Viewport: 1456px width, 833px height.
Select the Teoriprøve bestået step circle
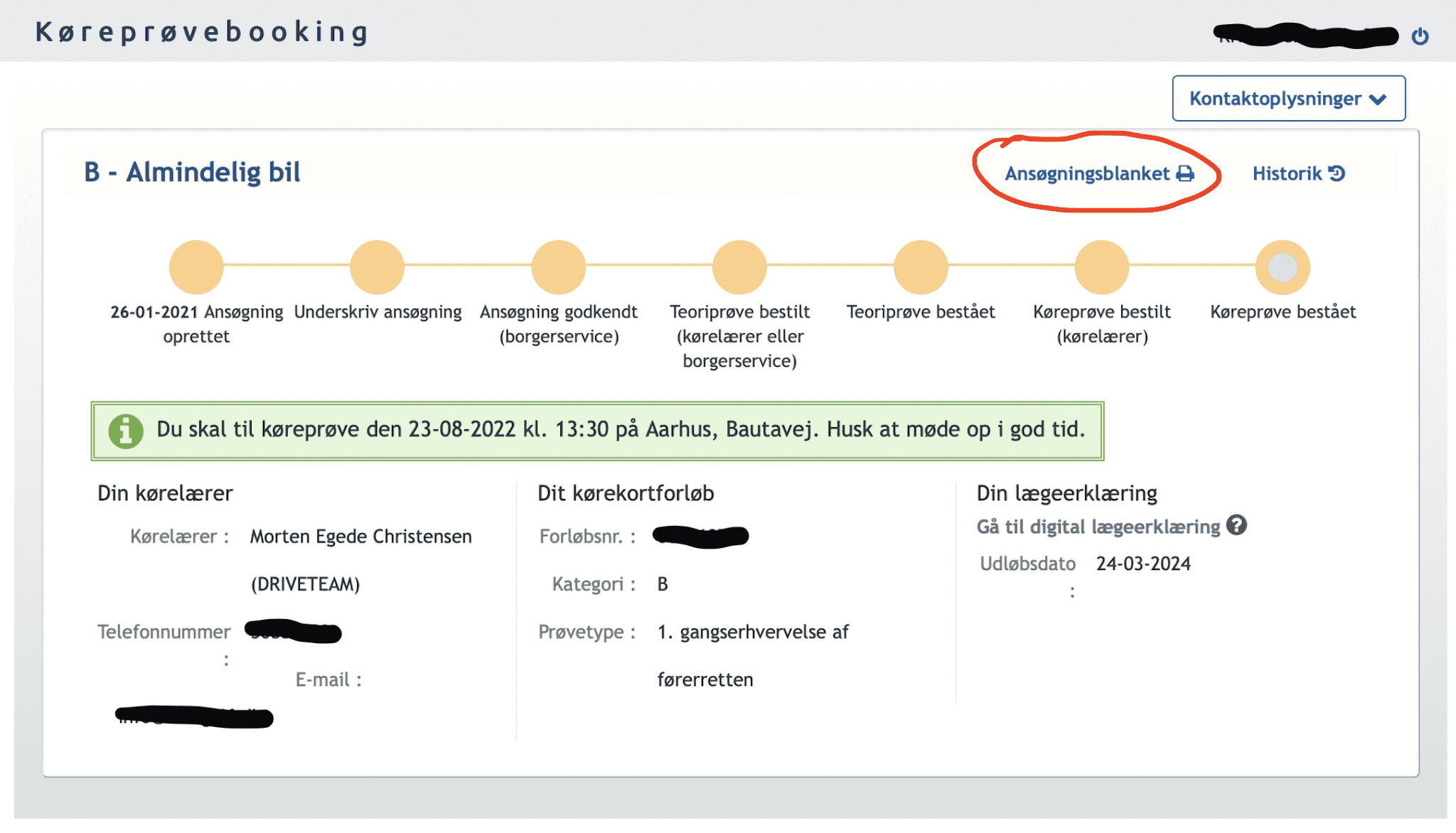pyautogui.click(x=921, y=267)
